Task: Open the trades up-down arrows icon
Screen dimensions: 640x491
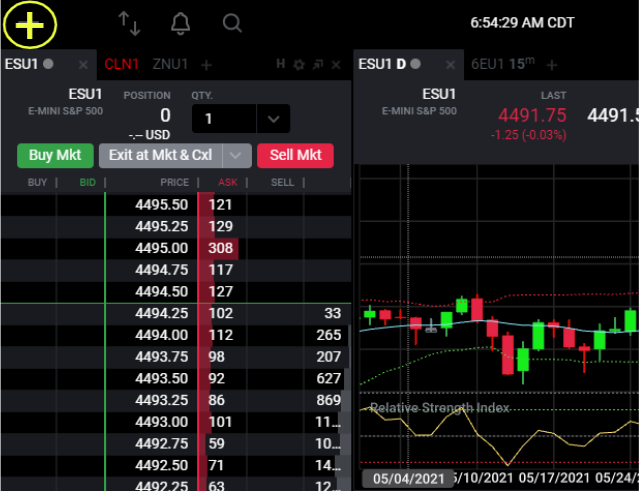Action: 129,23
